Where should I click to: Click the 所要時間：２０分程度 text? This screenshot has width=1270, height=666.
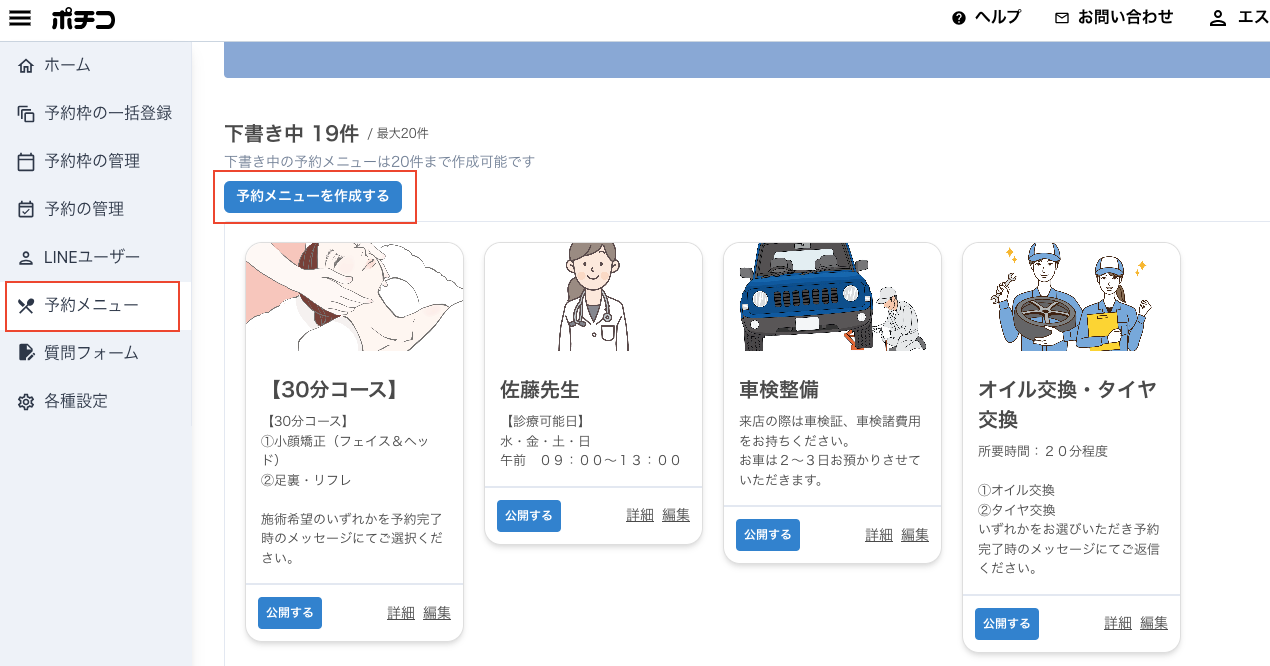[x=1043, y=452]
